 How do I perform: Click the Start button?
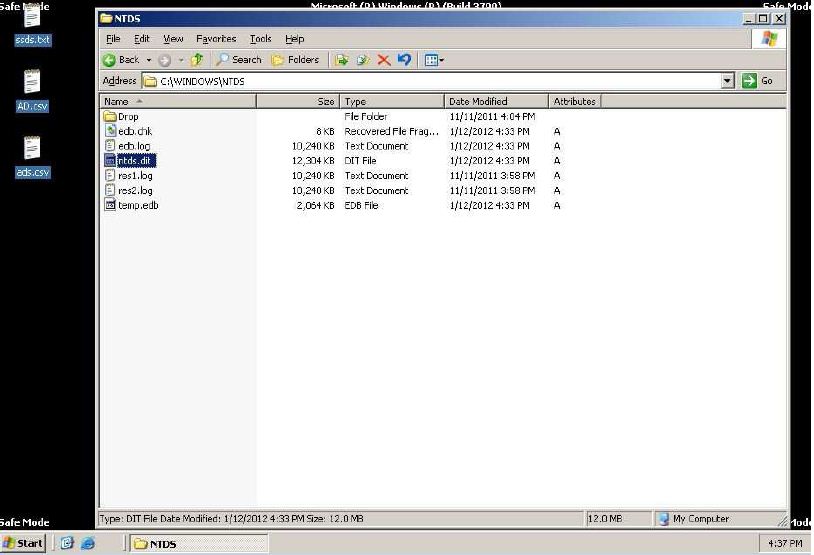23,544
